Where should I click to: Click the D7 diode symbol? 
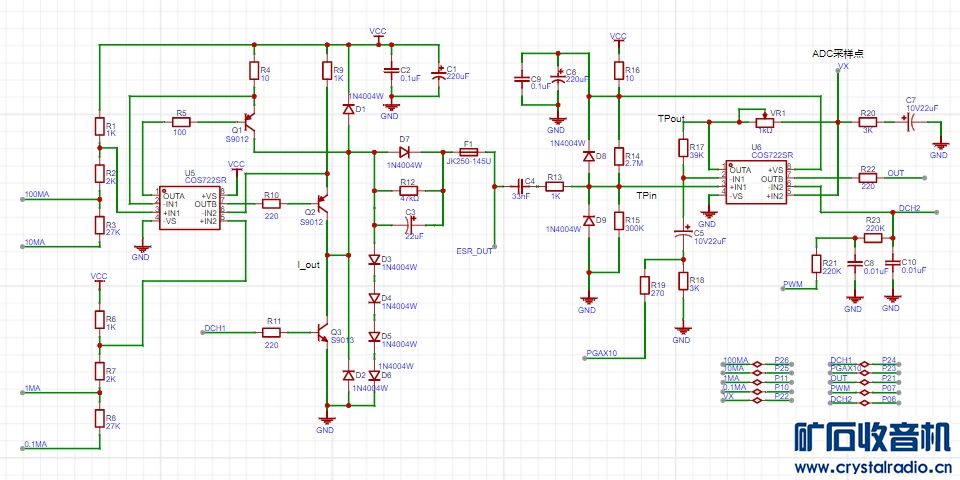coord(403,152)
